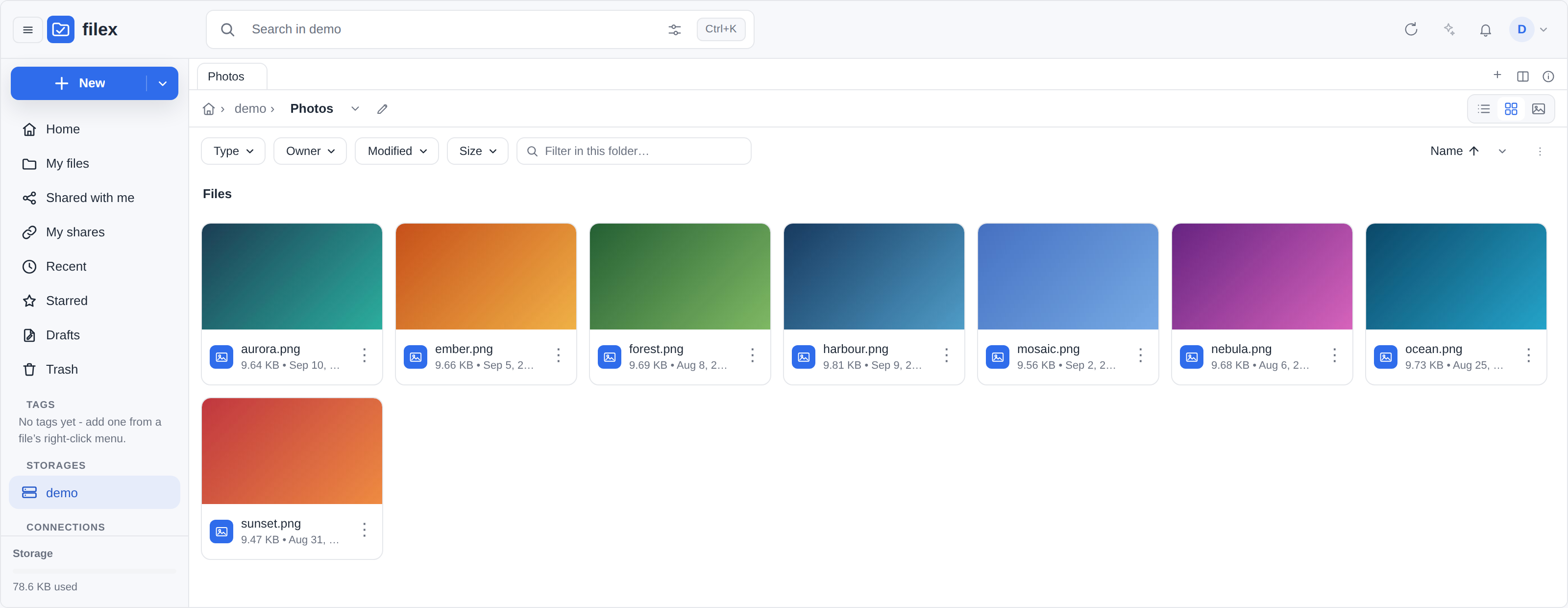Toggle the sidebar hamburger menu
1568x608 pixels.
[27, 29]
